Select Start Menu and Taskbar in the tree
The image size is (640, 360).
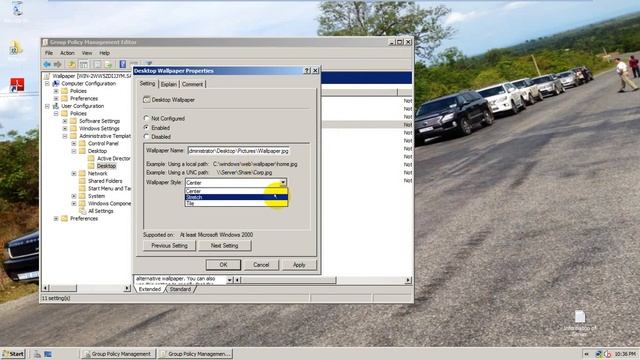coord(109,188)
